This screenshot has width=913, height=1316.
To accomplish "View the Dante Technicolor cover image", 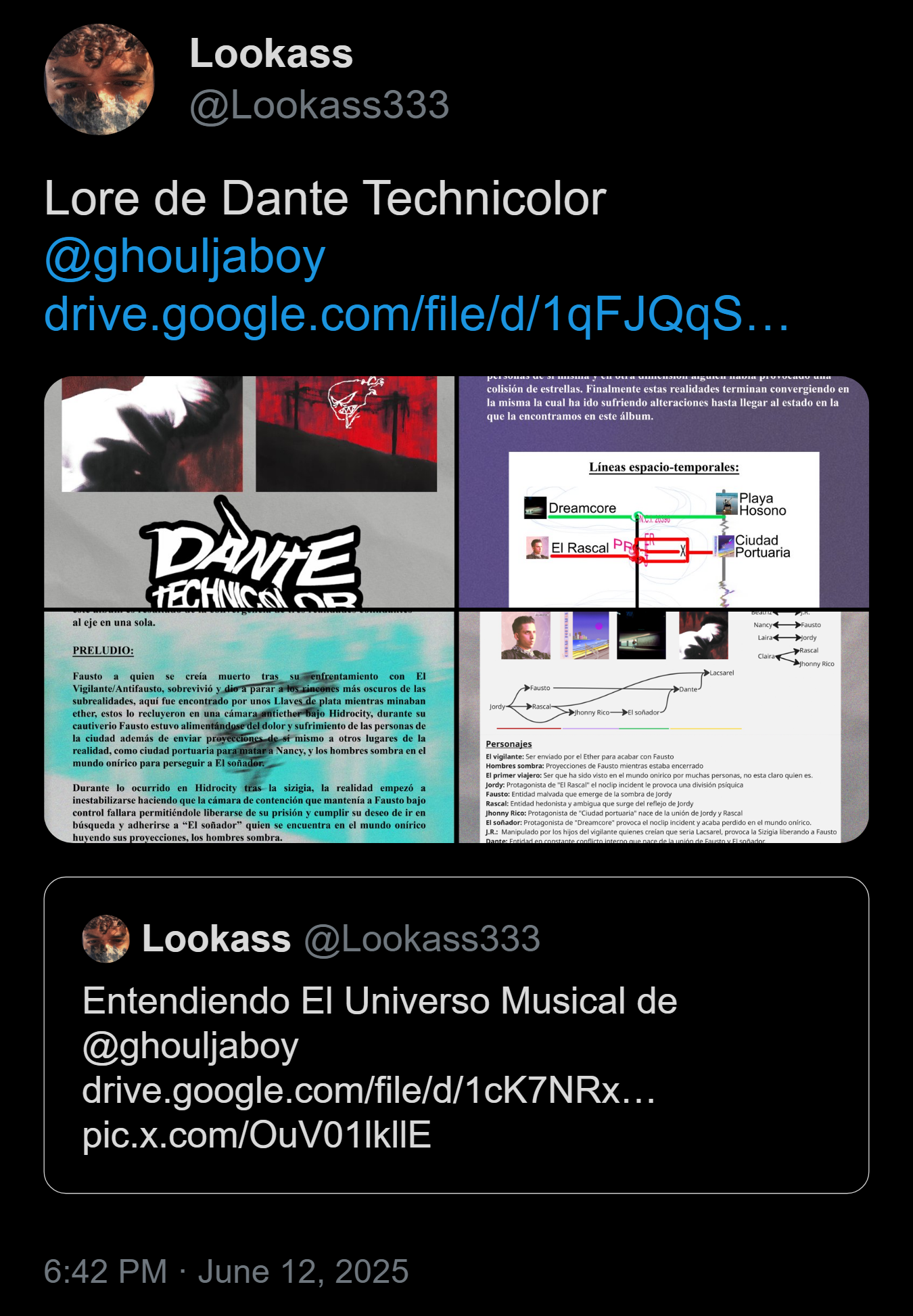I will pos(249,492).
